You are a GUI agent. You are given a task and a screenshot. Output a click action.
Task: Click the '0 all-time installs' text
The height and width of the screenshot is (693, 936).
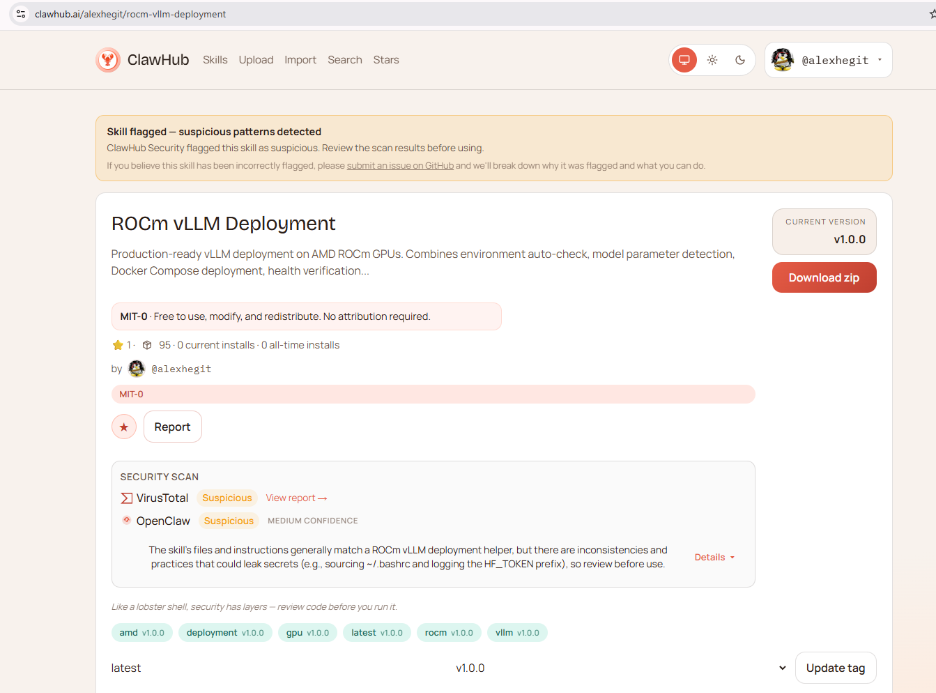pos(300,345)
